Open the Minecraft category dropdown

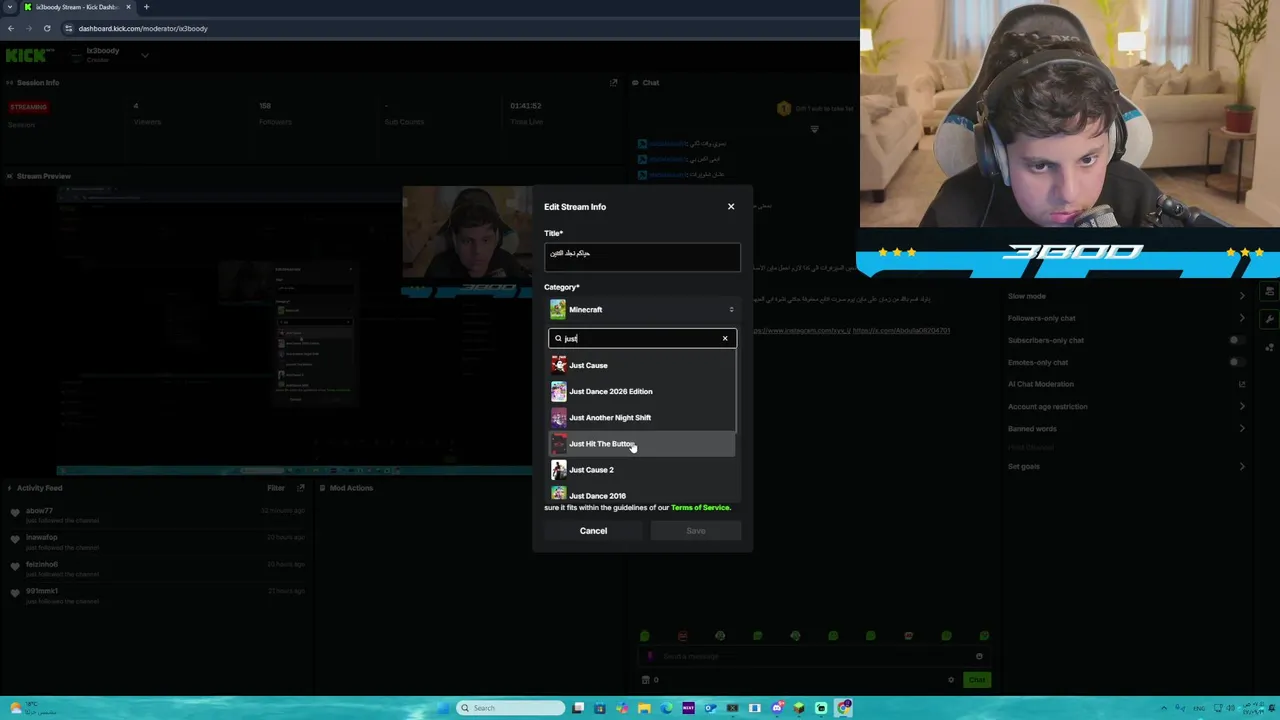point(642,310)
